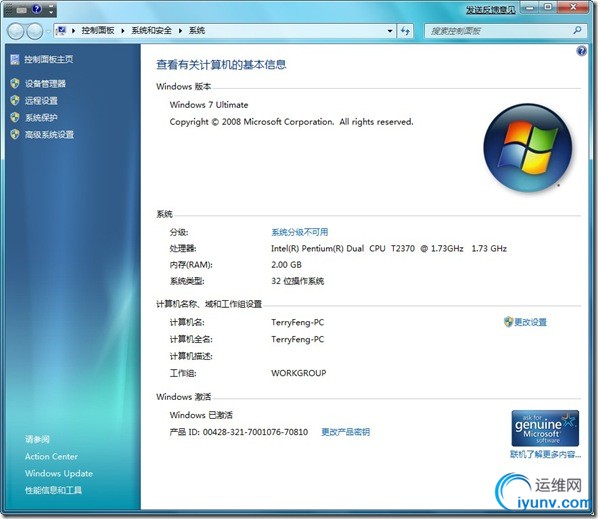Expand the arrow after 控制面板 breadcrumb
The image size is (598, 519).
coord(123,31)
